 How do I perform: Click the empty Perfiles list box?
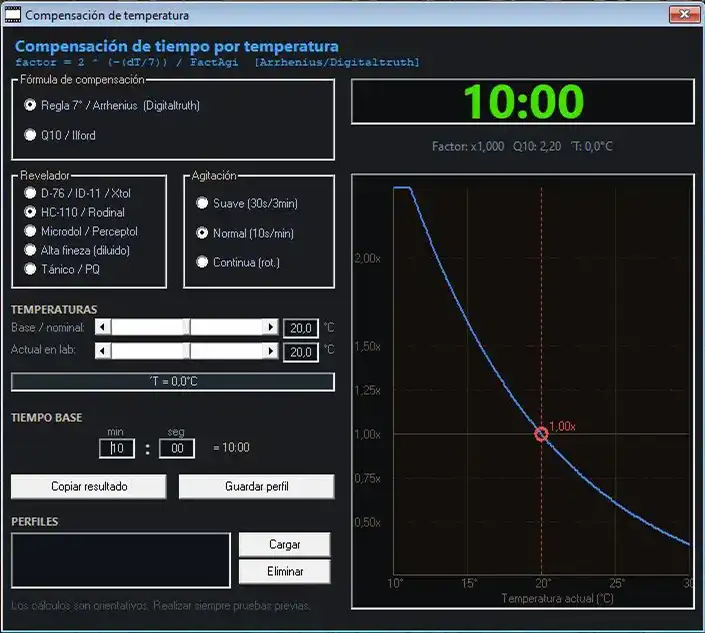(120, 560)
